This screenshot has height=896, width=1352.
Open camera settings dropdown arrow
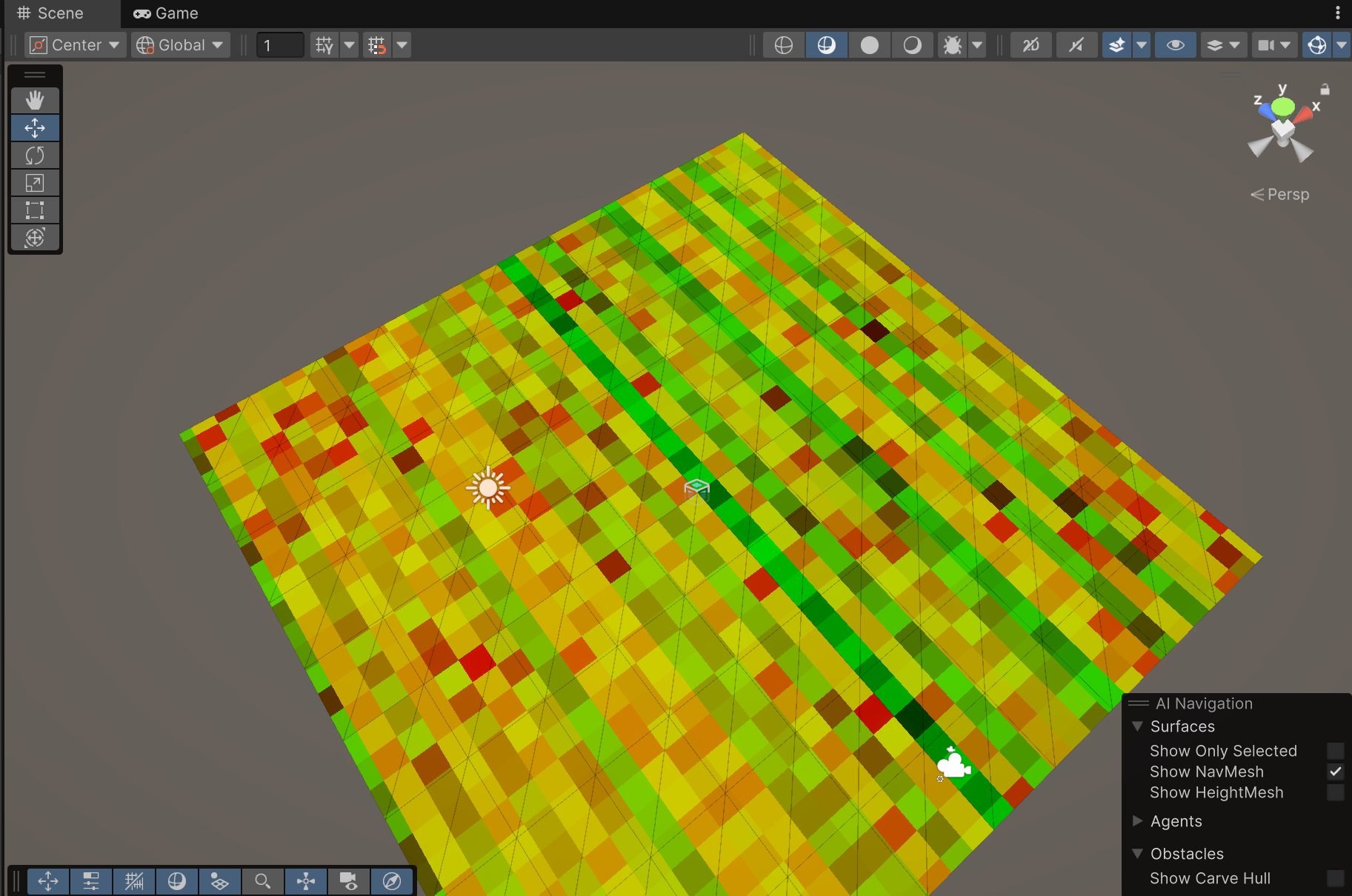tap(1285, 45)
